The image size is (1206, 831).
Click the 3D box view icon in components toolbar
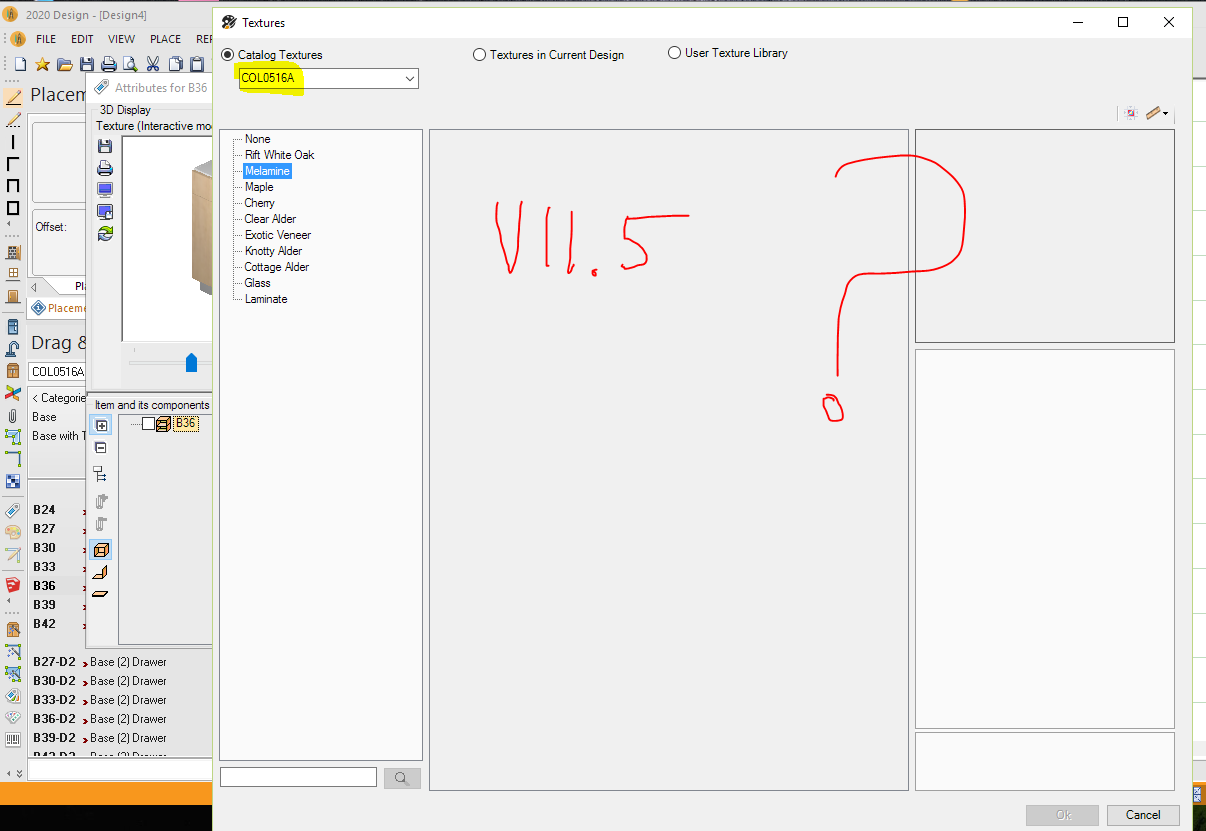pos(101,550)
